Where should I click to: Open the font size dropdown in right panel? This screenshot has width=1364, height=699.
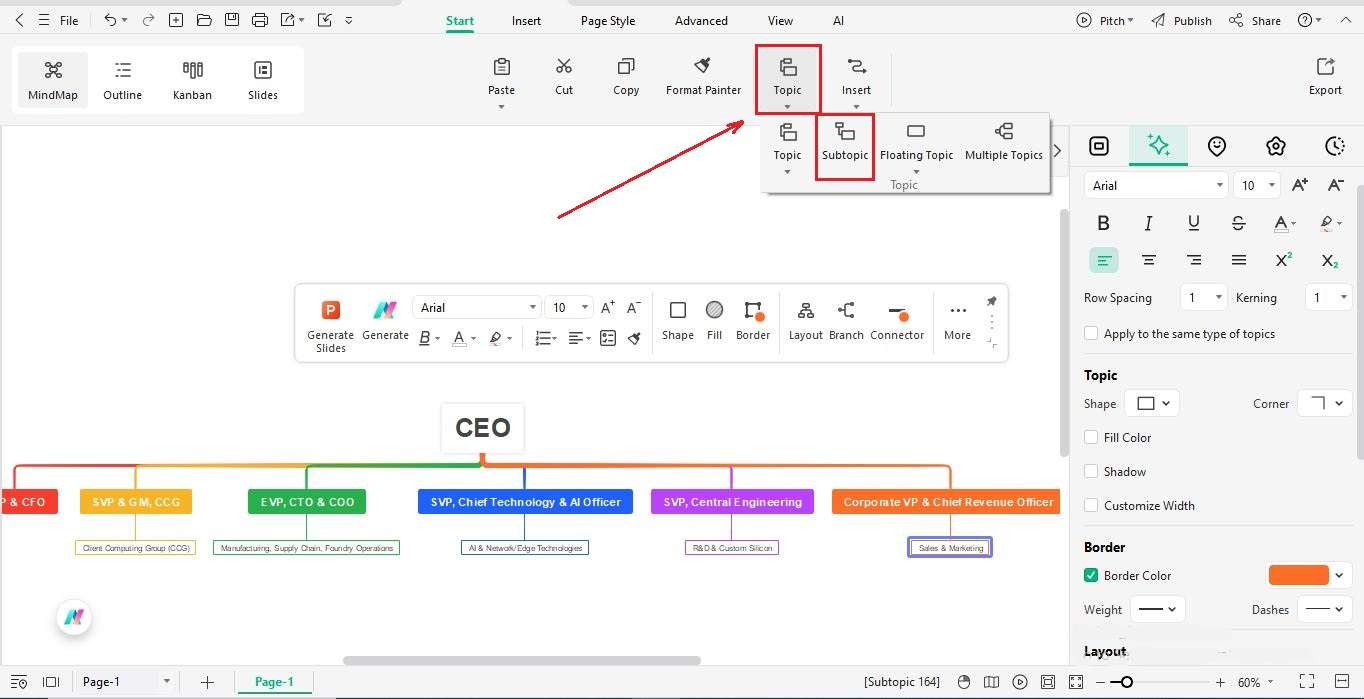1257,185
